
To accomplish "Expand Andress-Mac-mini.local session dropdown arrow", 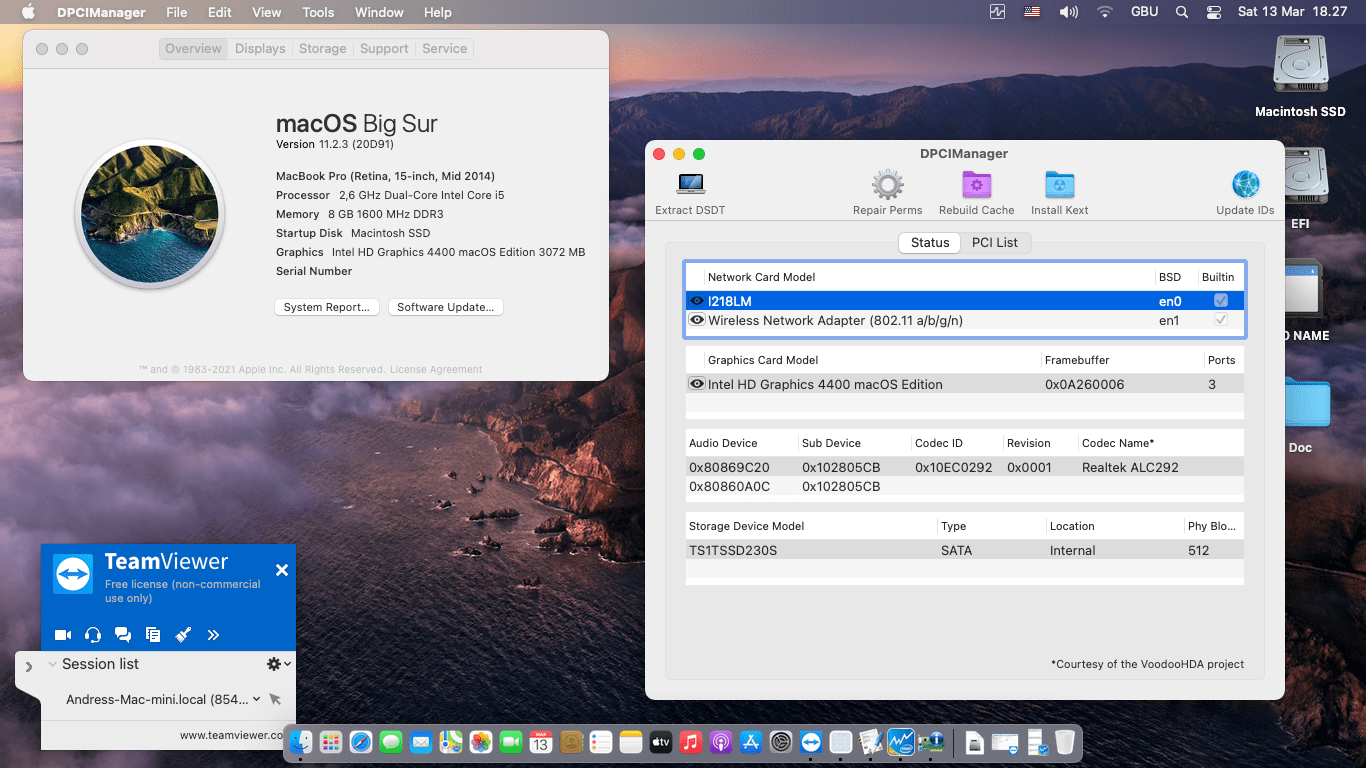I will (257, 700).
